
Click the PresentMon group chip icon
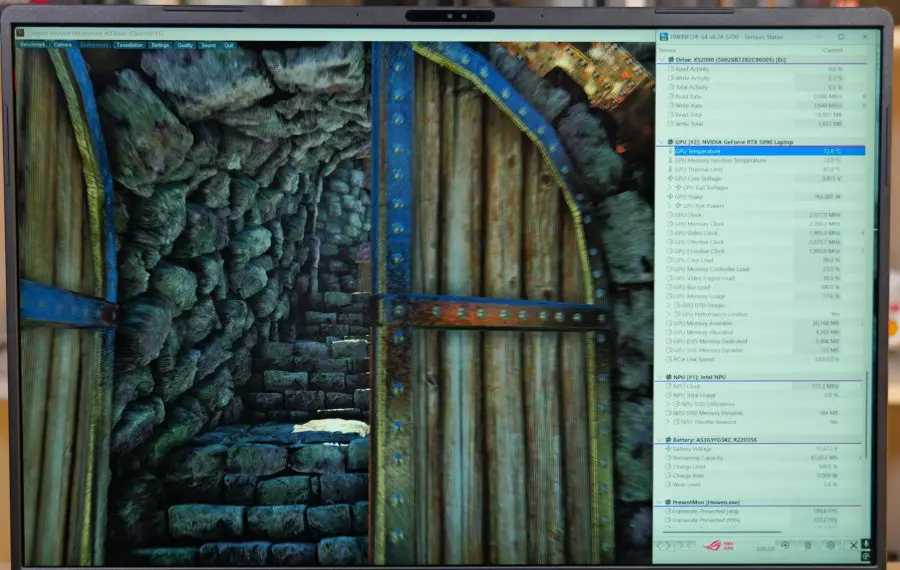tap(668, 502)
